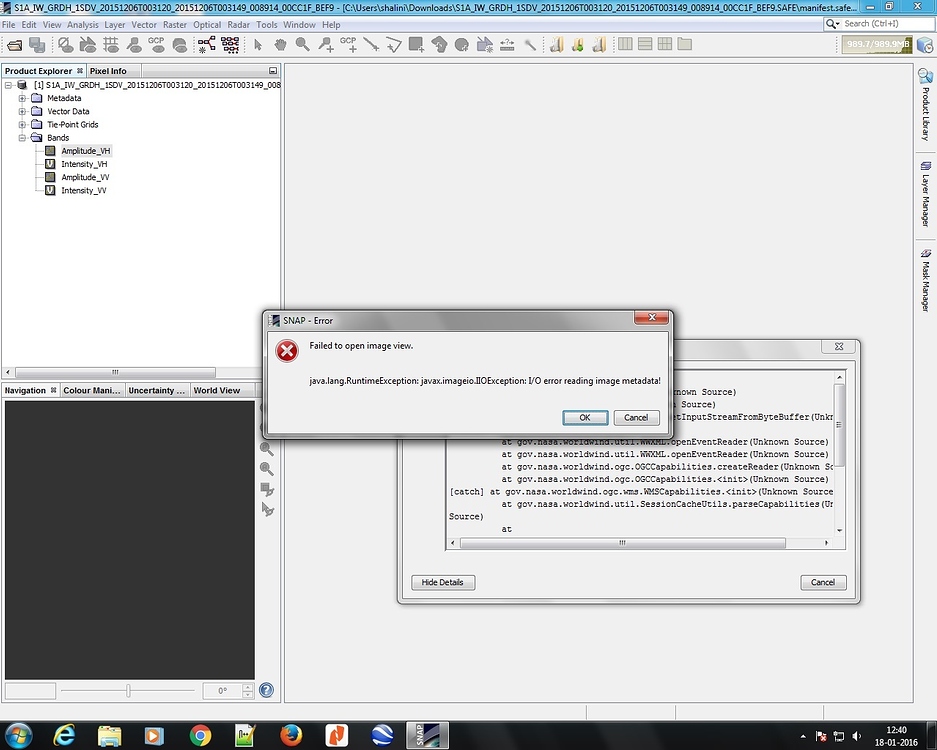The height and width of the screenshot is (750, 937).
Task: Select the arrow Selection tool
Action: pyautogui.click(x=259, y=44)
